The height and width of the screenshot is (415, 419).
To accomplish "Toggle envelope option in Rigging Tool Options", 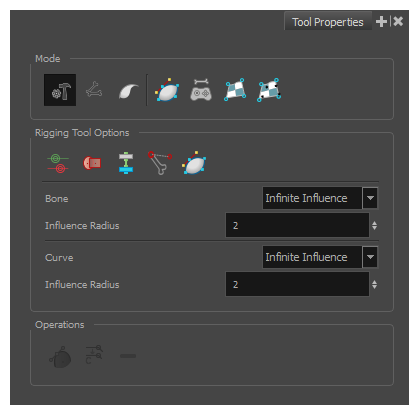I will click(x=194, y=163).
